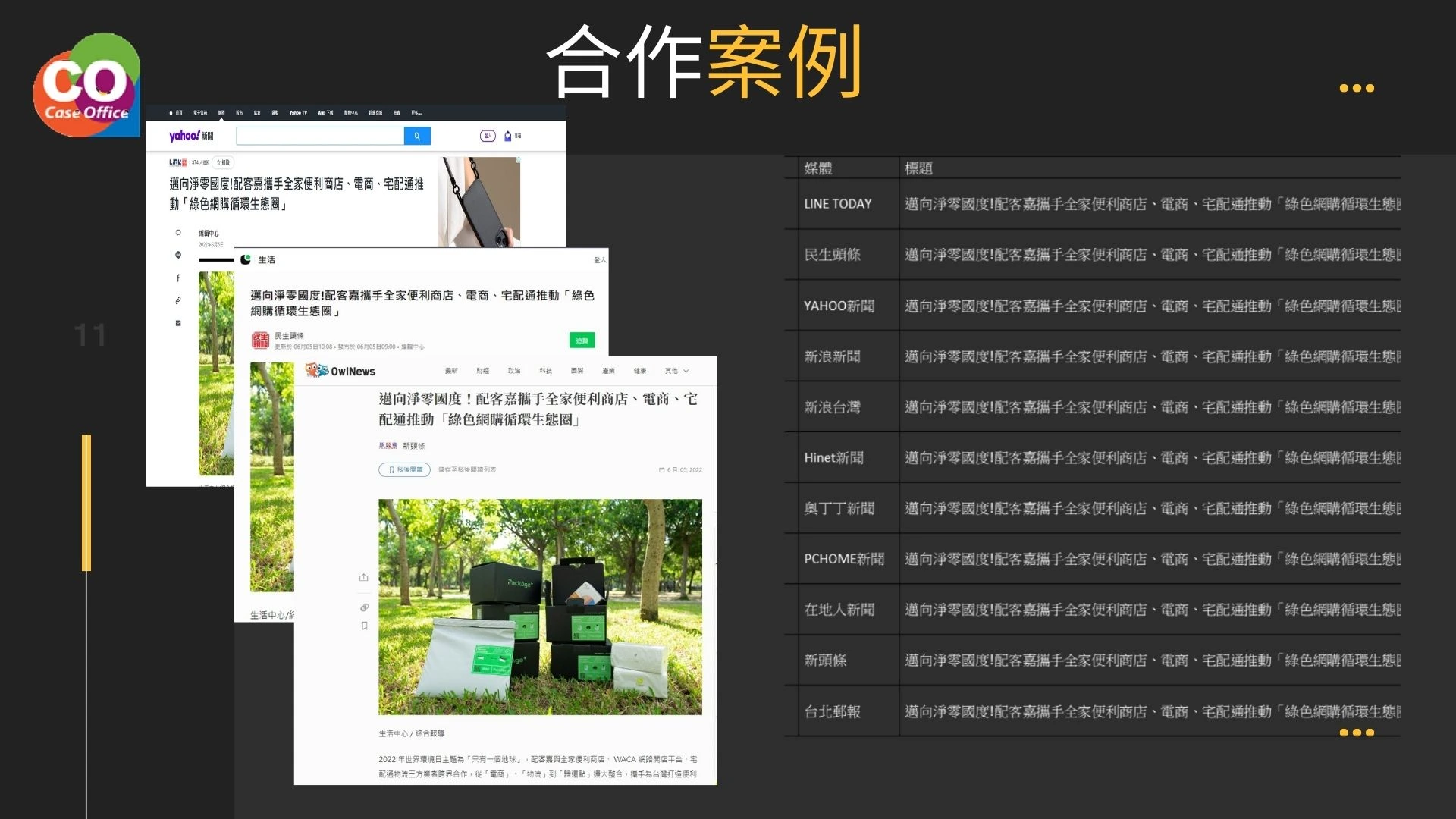The height and width of the screenshot is (819, 1456).
Task: Click inside the Yahoo News search field
Action: tap(320, 135)
